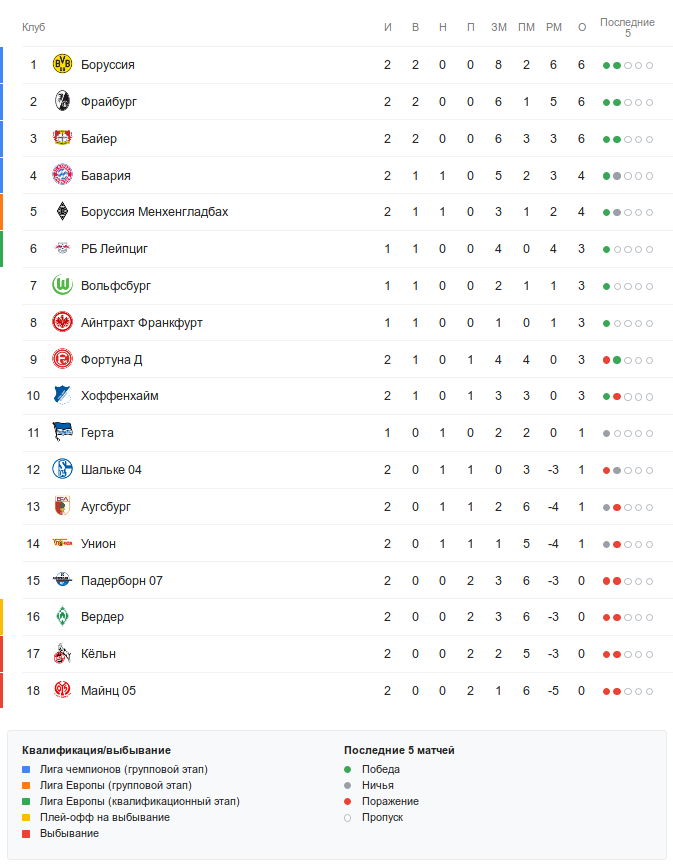Open the RB Leipzig logo
The height and width of the screenshot is (867, 673).
[x=62, y=249]
